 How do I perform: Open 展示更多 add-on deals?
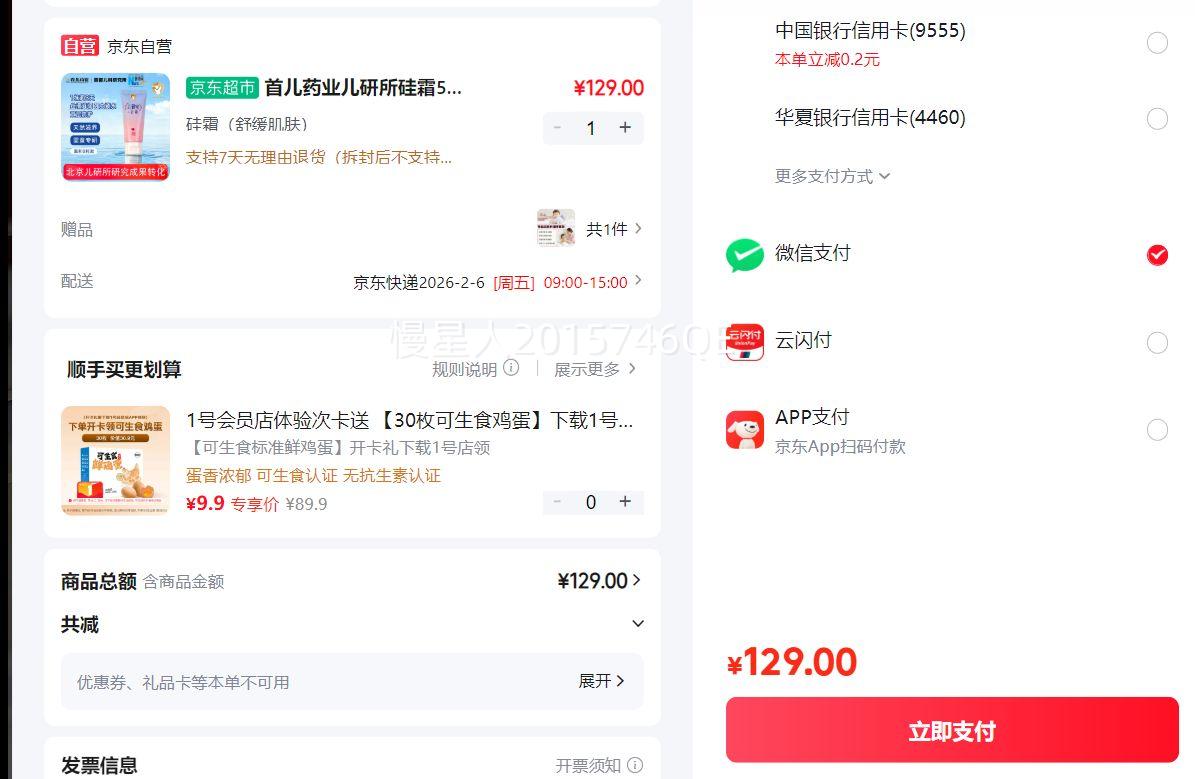(594, 369)
